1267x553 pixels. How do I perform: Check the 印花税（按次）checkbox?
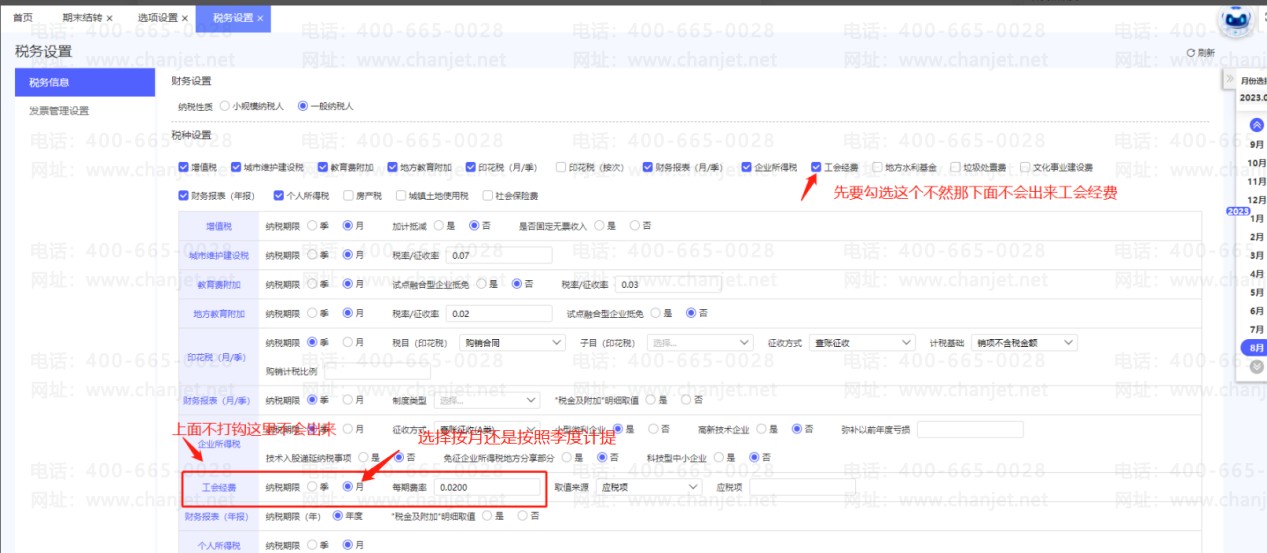tap(561, 167)
